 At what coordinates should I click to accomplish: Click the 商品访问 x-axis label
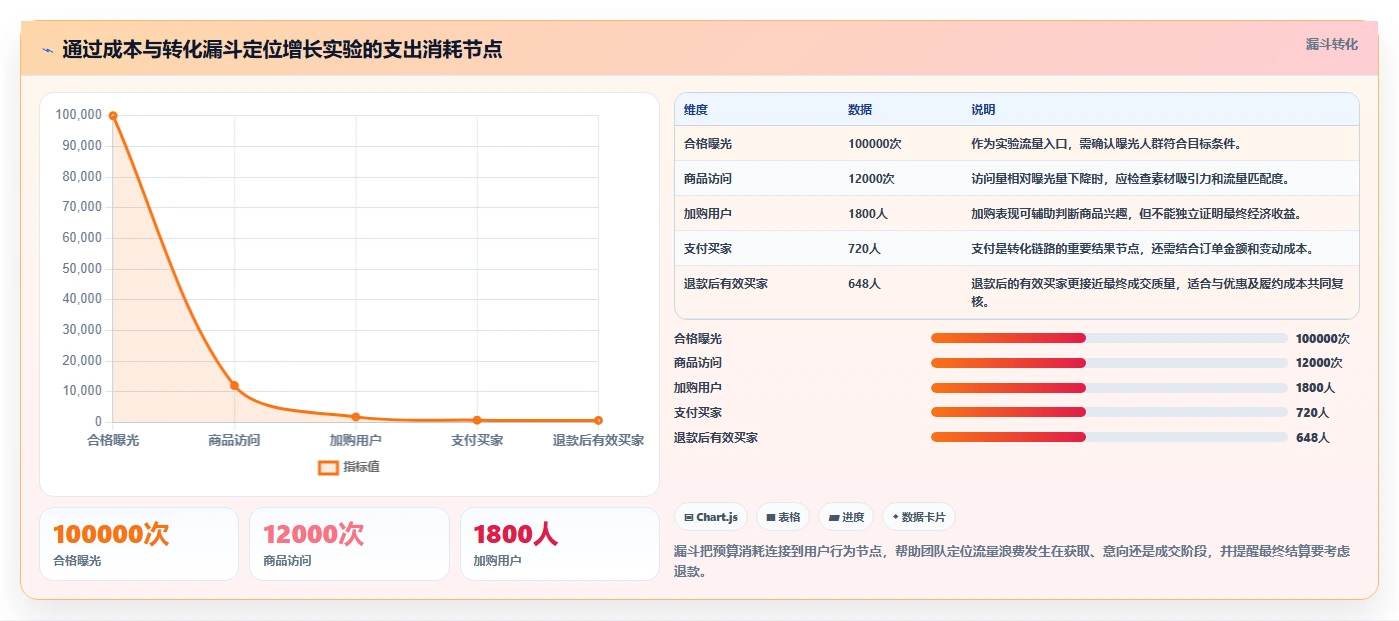point(234,440)
